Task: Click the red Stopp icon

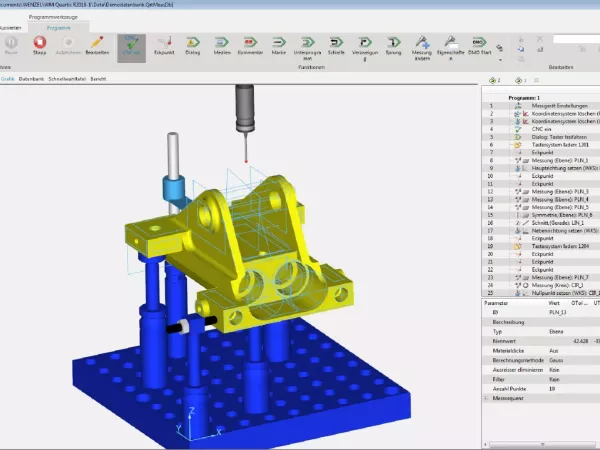Action: point(39,43)
